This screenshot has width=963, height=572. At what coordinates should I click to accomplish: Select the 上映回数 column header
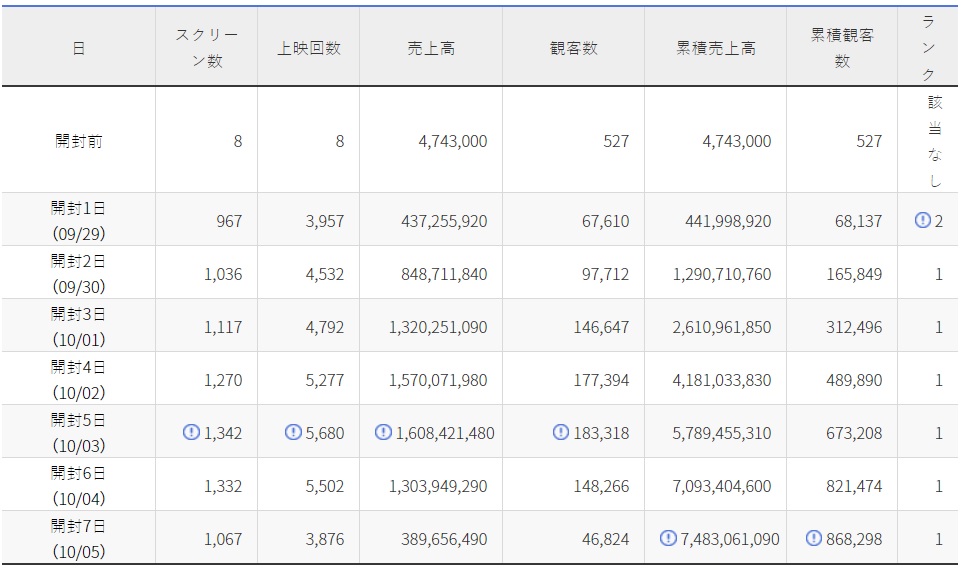pos(309,48)
